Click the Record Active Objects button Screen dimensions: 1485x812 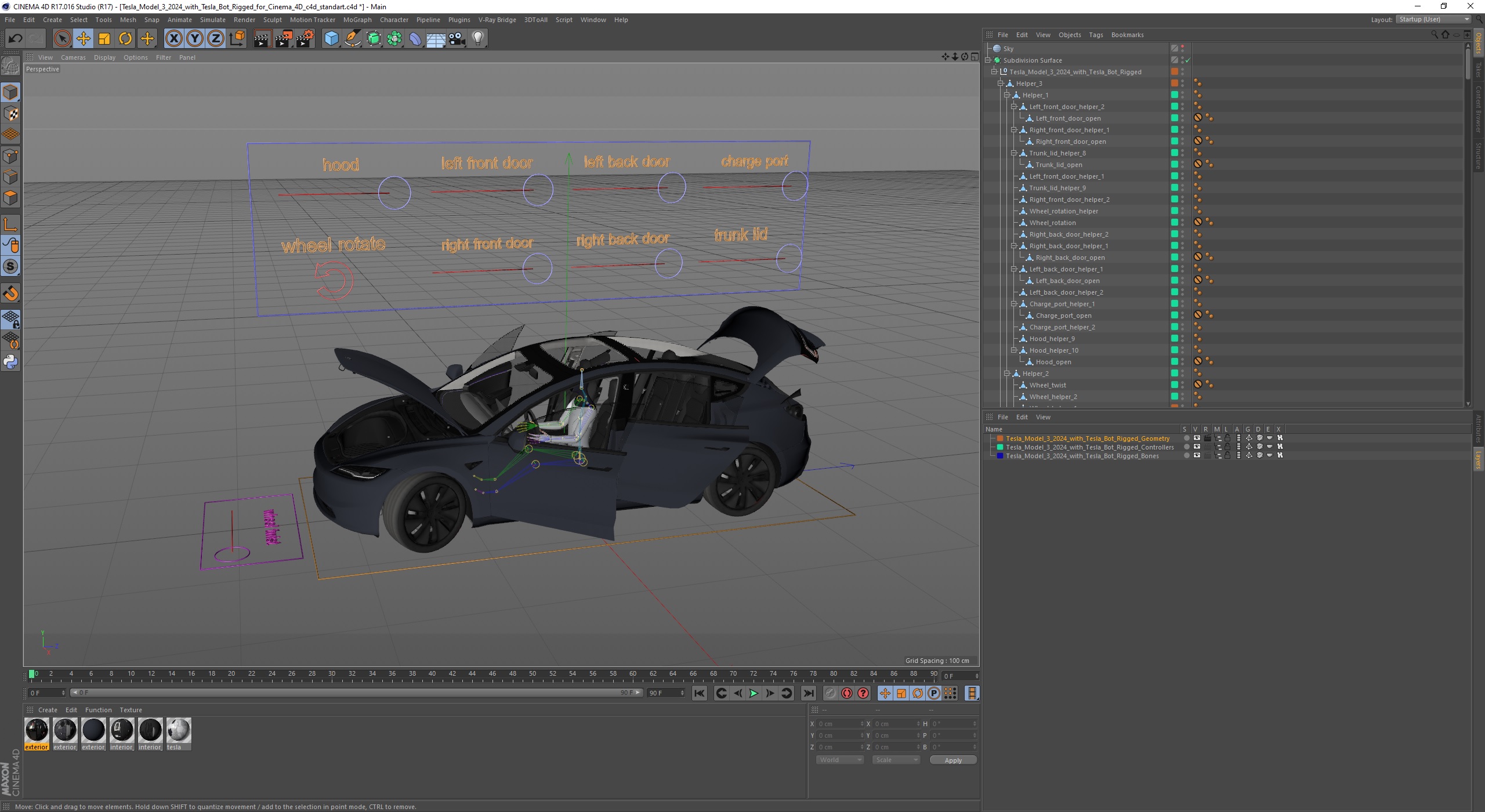pos(831,693)
